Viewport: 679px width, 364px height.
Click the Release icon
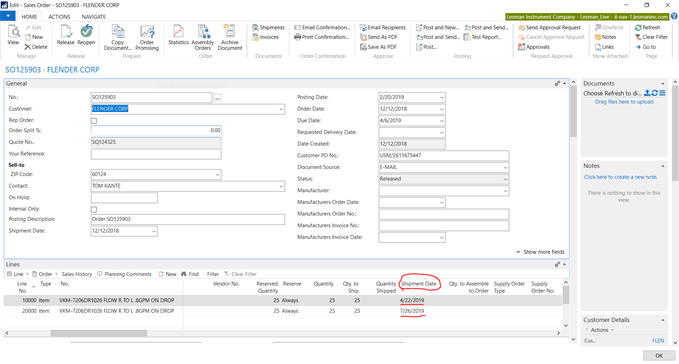point(65,35)
